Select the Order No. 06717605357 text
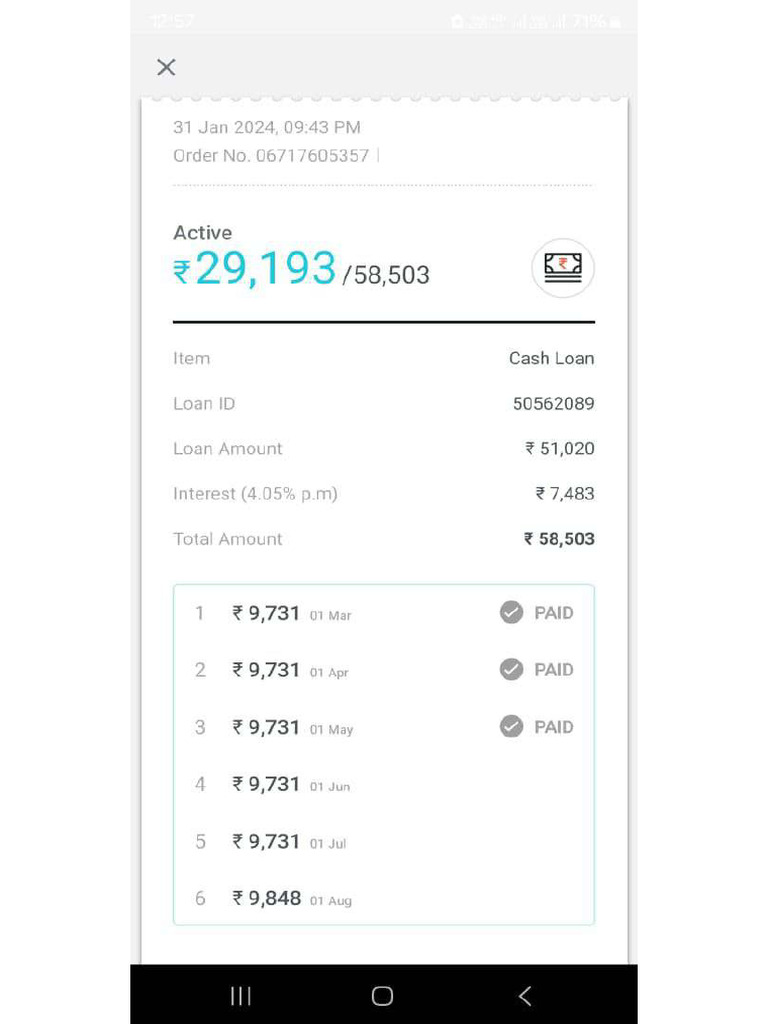 pos(271,156)
